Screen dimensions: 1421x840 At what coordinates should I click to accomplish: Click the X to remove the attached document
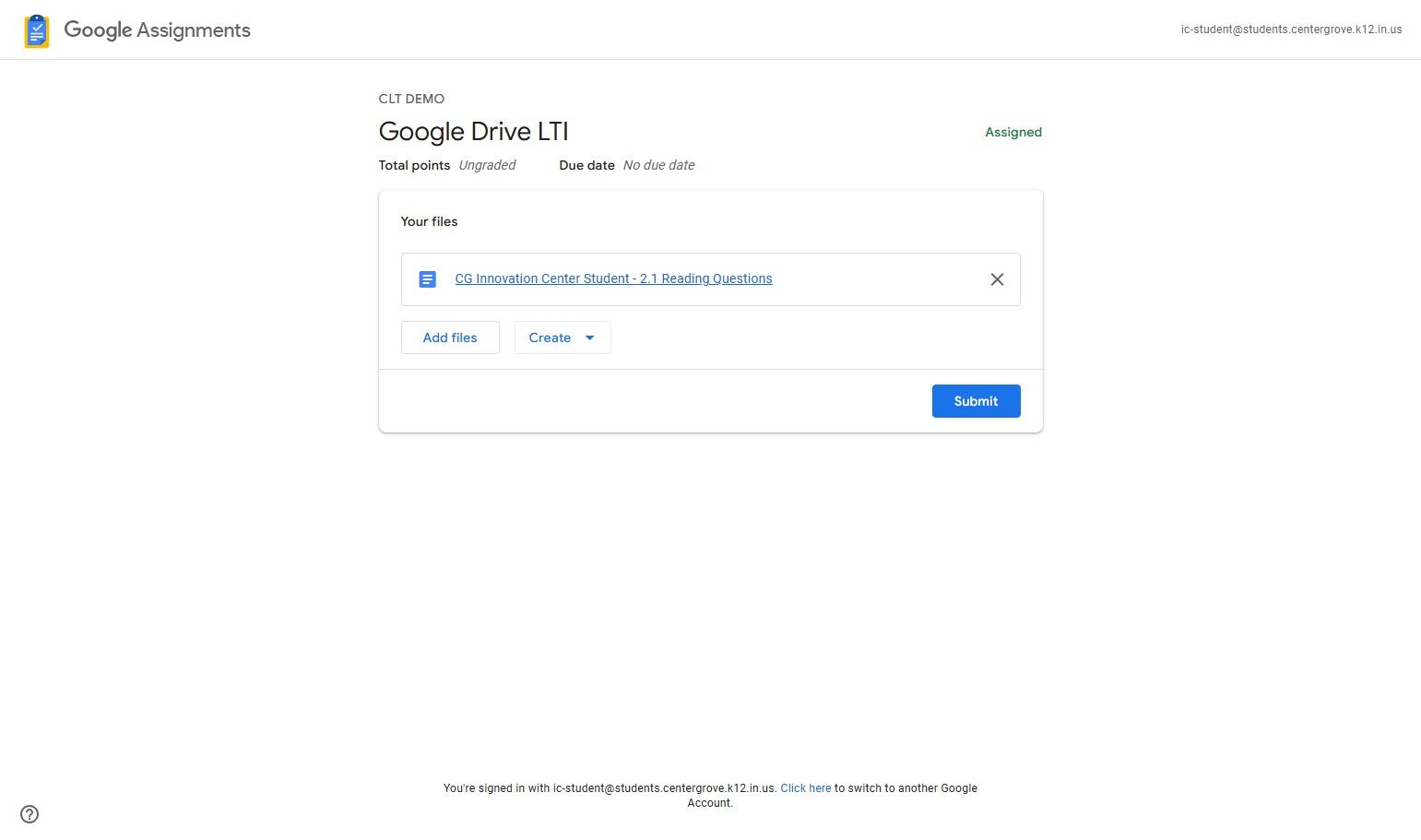(x=997, y=278)
